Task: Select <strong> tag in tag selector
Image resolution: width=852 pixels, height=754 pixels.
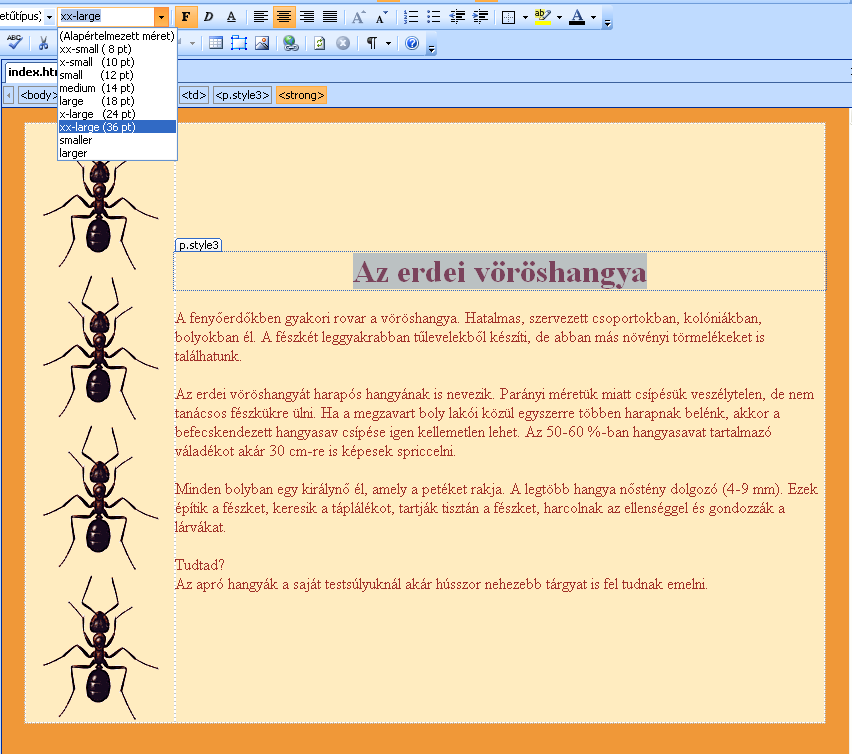Action: [301, 95]
